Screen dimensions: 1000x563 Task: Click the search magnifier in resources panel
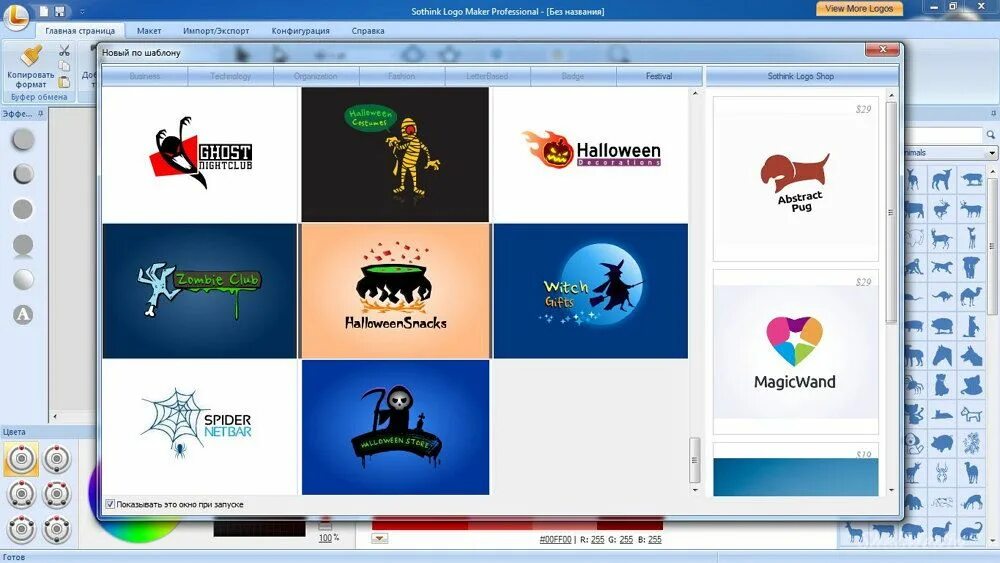coord(990,135)
